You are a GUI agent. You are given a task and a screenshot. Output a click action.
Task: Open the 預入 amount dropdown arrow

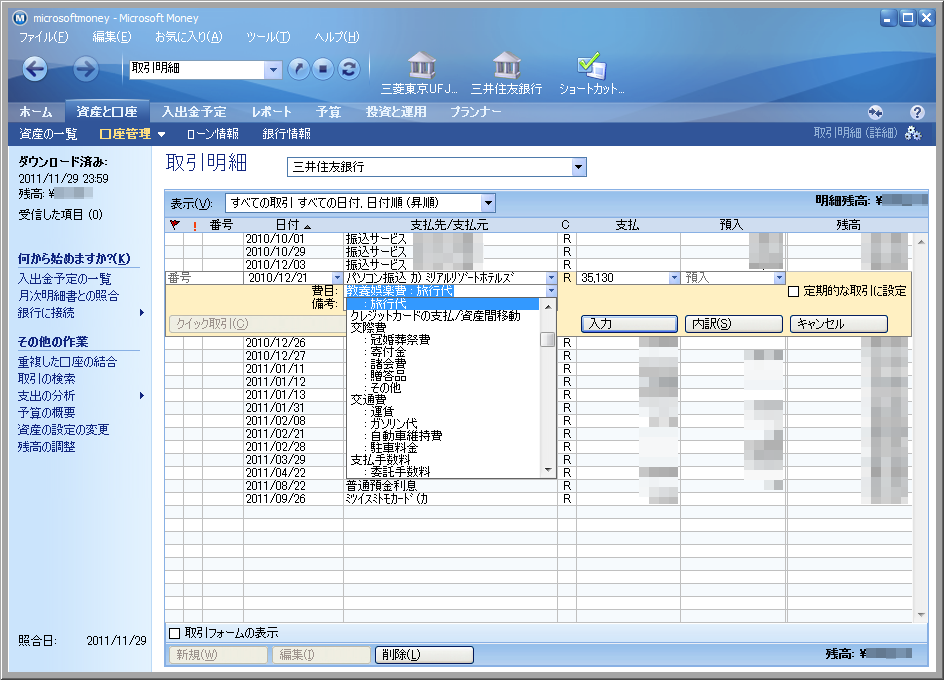780,278
